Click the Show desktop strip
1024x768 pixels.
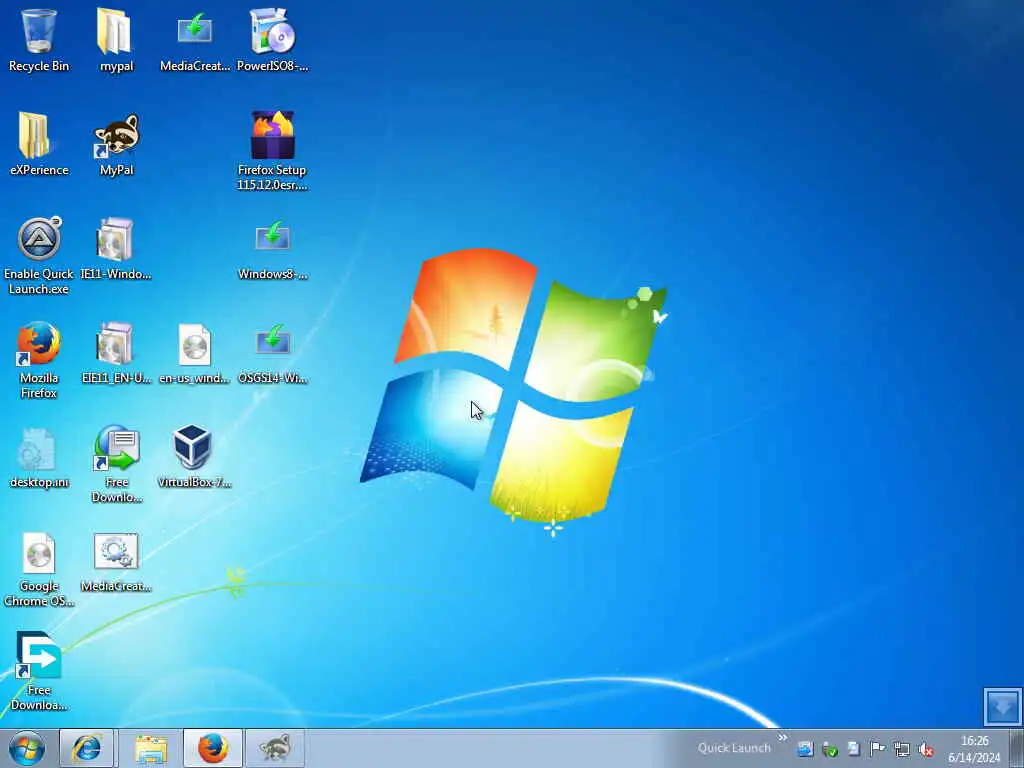[1017, 748]
